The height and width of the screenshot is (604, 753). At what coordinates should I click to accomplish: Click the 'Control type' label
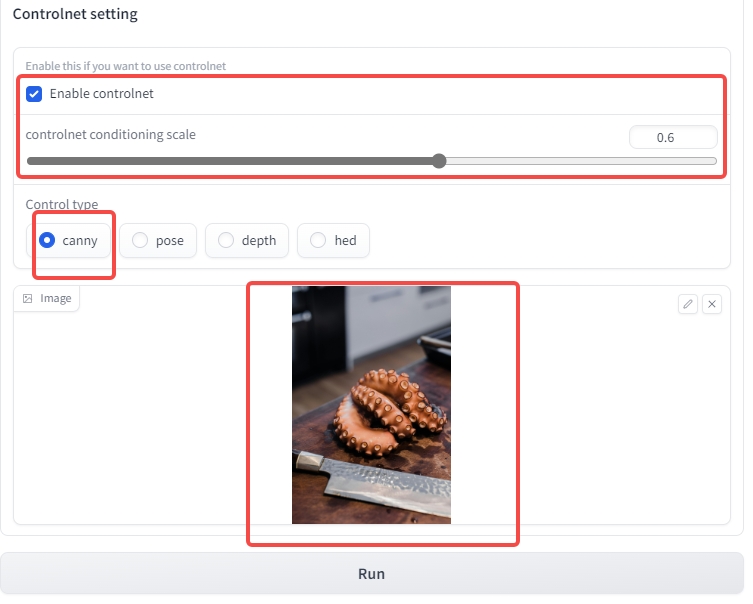pos(62,204)
